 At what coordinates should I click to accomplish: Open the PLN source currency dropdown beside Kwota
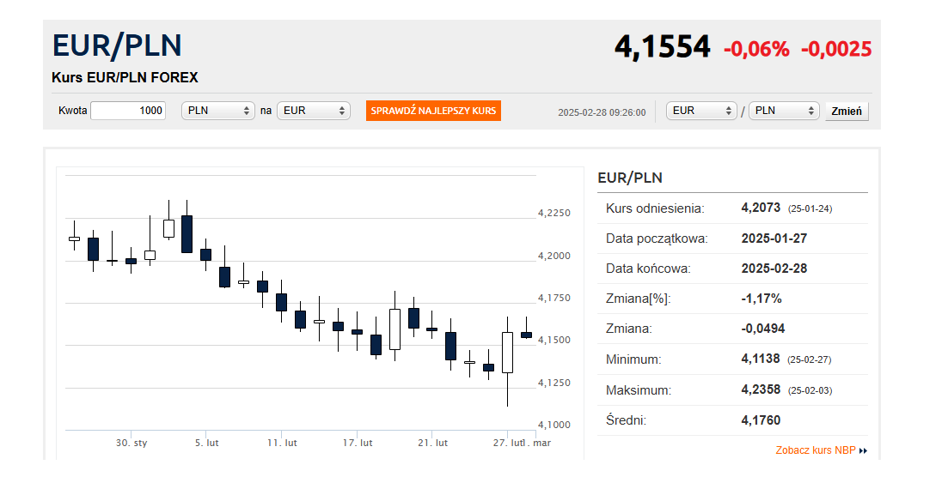click(x=218, y=111)
